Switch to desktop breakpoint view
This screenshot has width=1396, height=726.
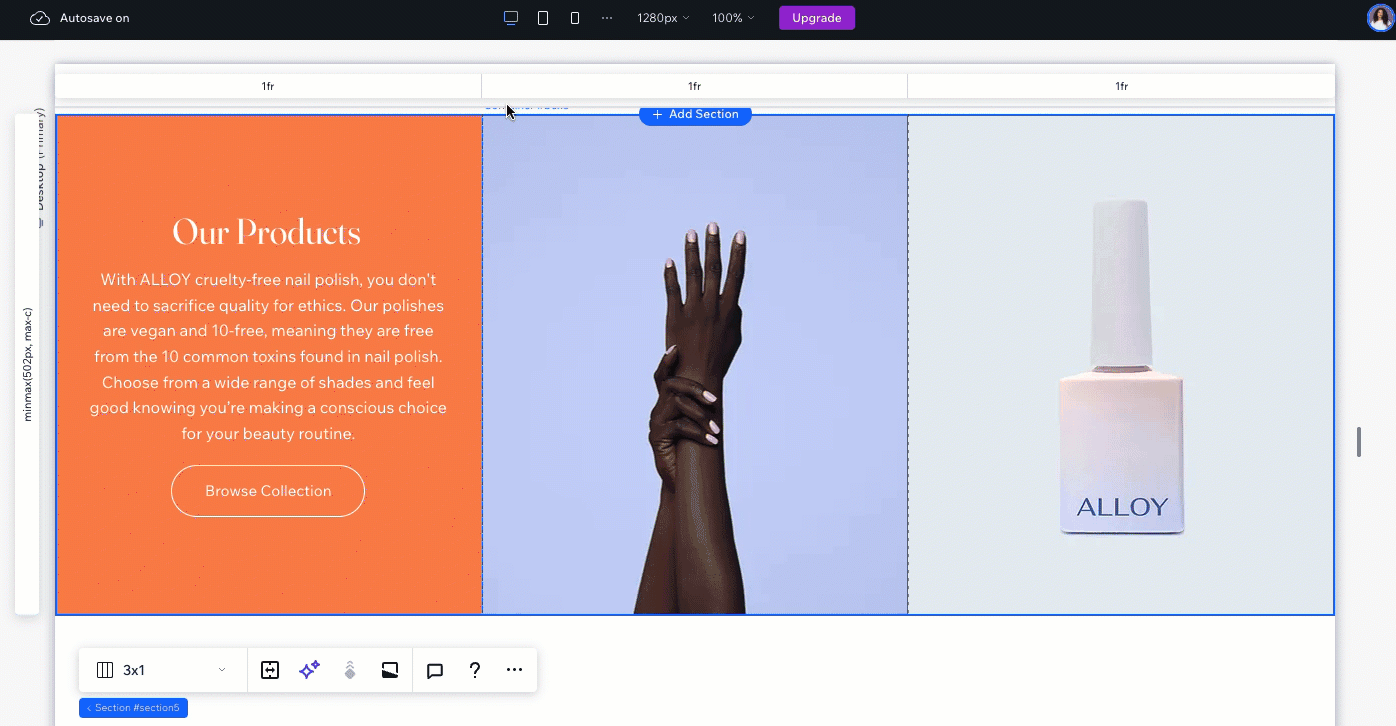click(x=511, y=18)
